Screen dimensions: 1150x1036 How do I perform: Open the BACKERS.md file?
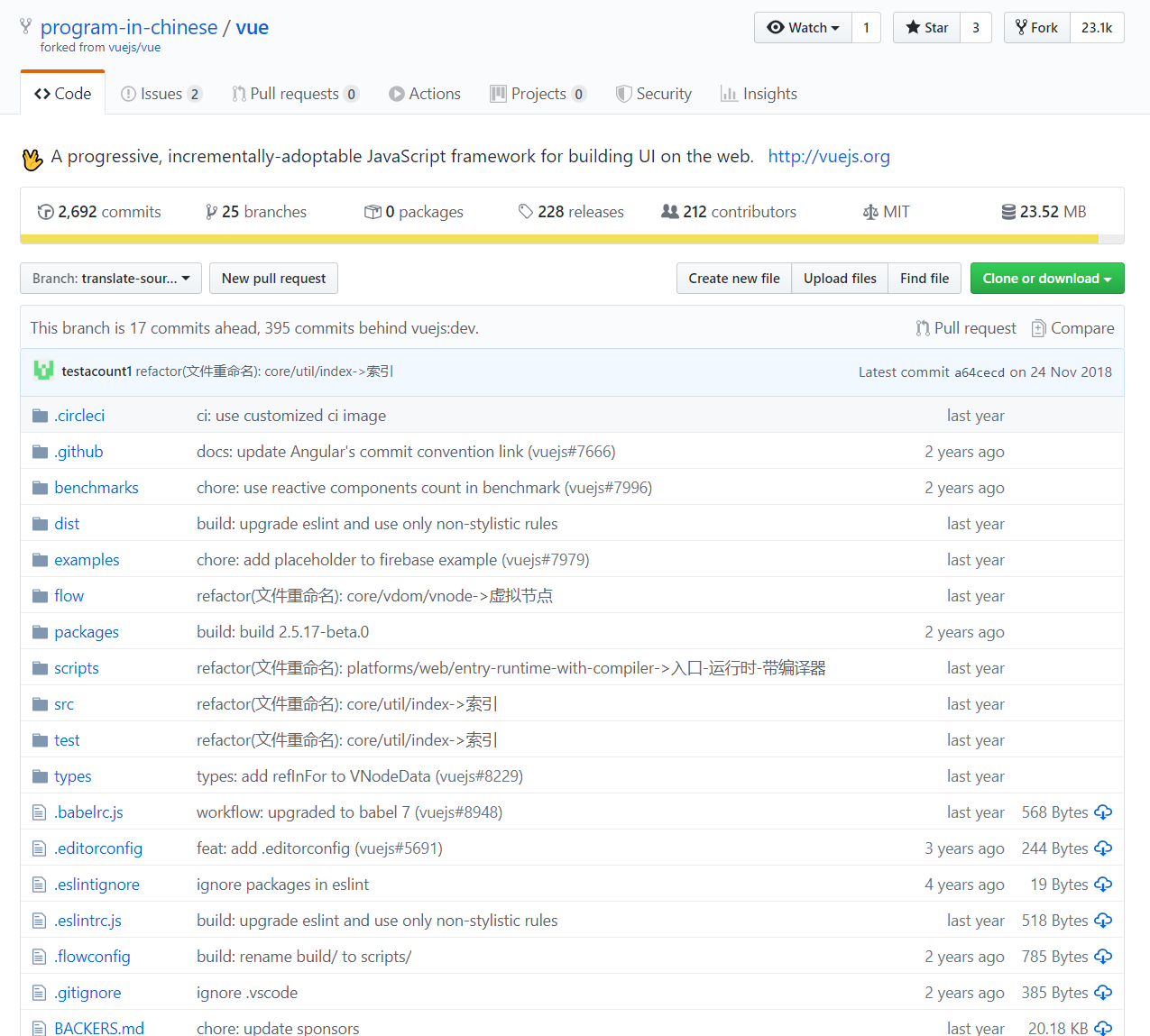click(x=99, y=1028)
